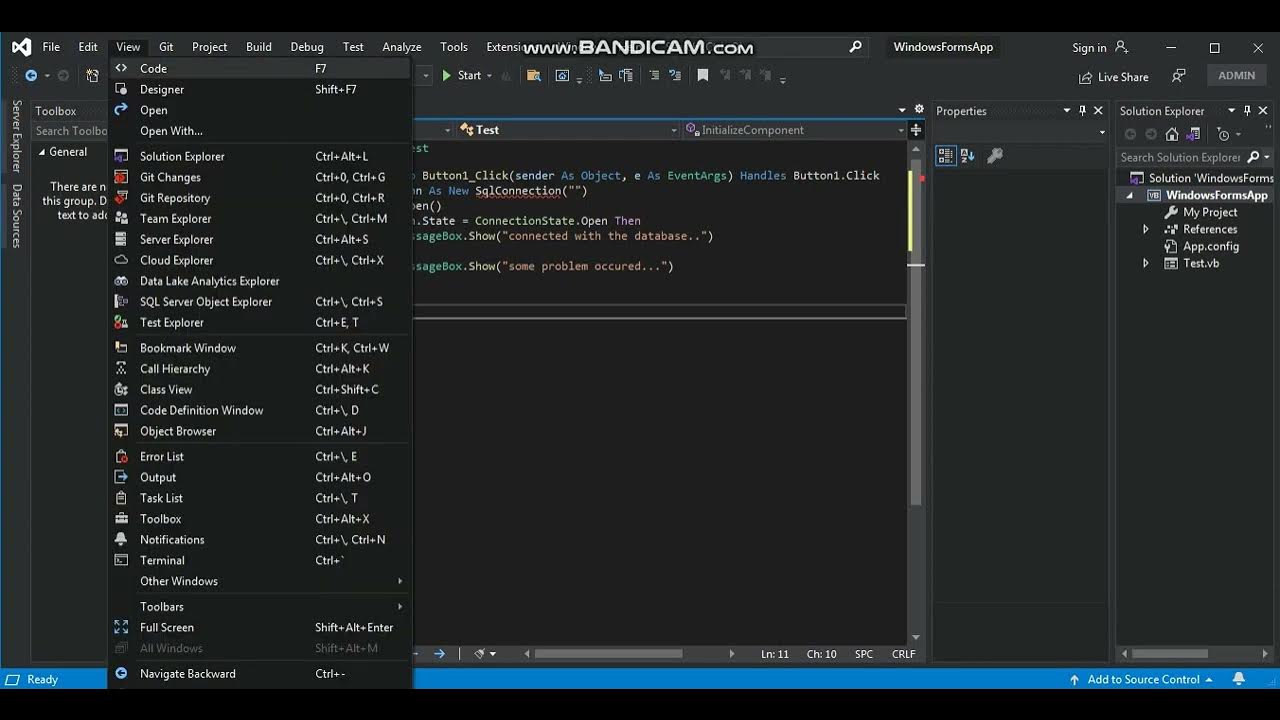This screenshot has width=1280, height=720.
Task: Click the Navigate Backward arrow icon
Action: click(121, 673)
